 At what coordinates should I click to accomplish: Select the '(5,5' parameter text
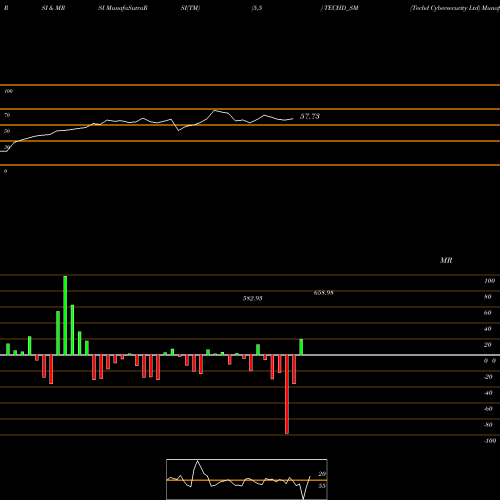[257, 8]
